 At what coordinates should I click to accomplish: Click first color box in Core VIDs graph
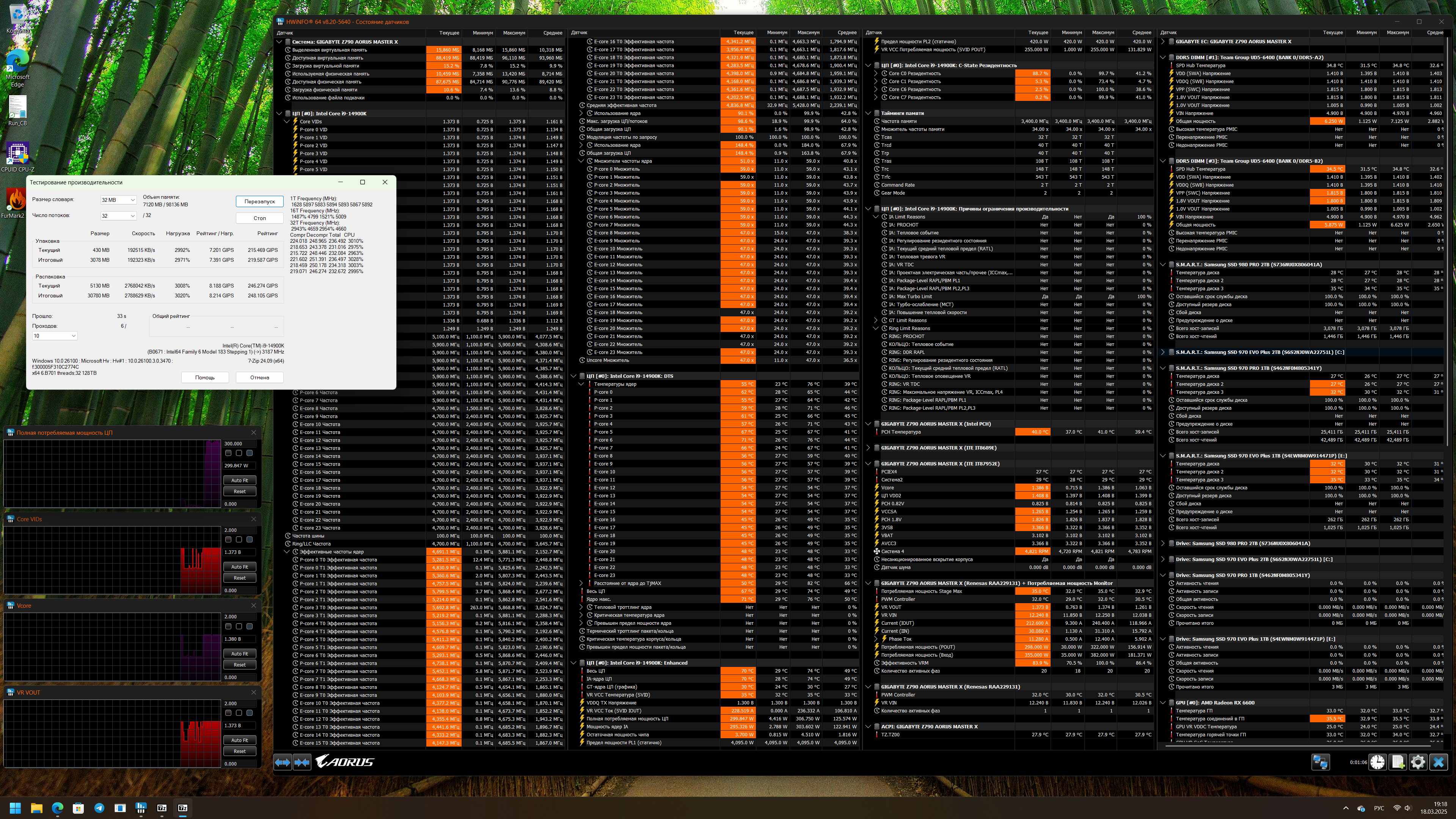(228, 539)
